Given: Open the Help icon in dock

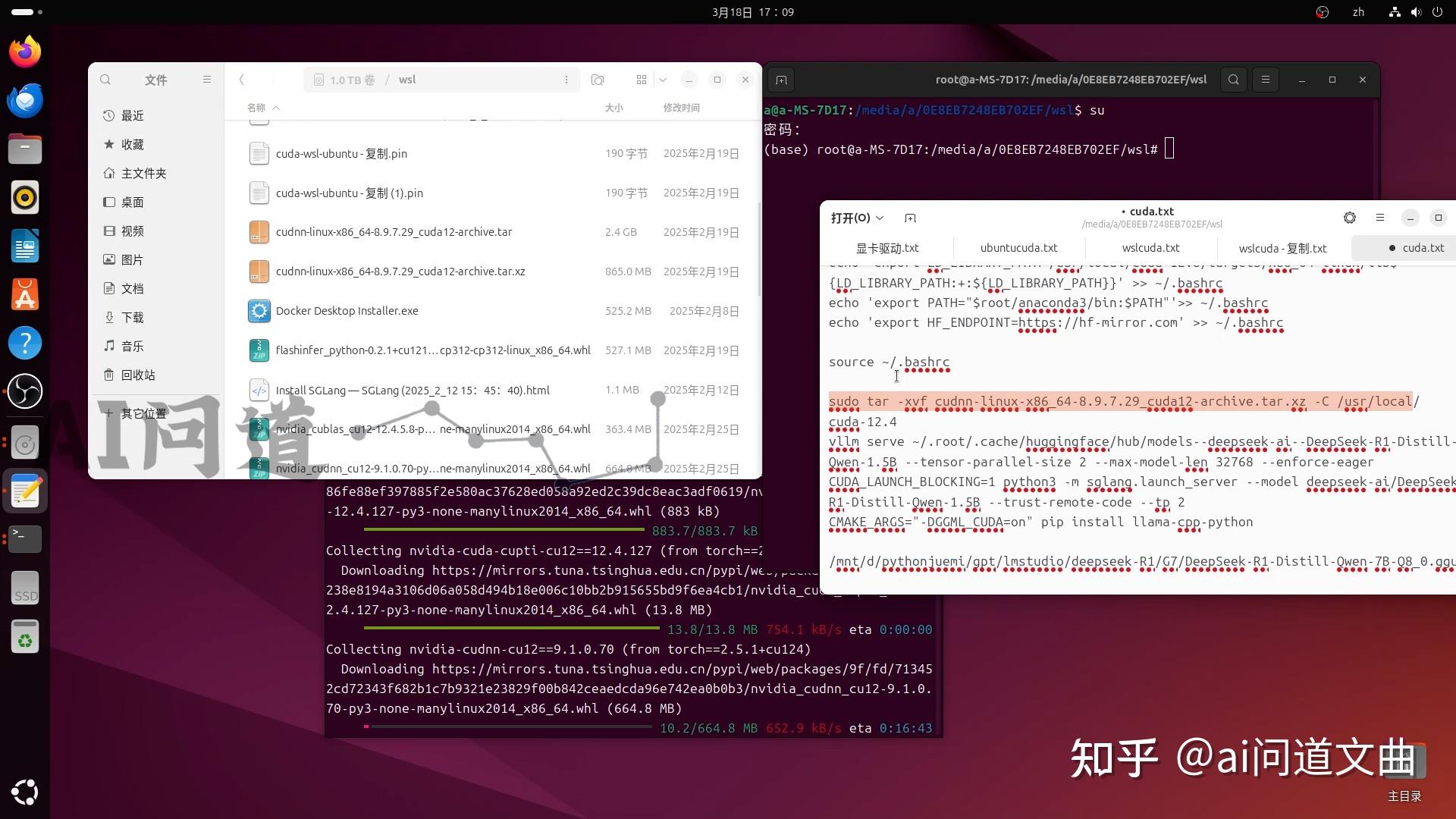Looking at the screenshot, I should (x=25, y=343).
